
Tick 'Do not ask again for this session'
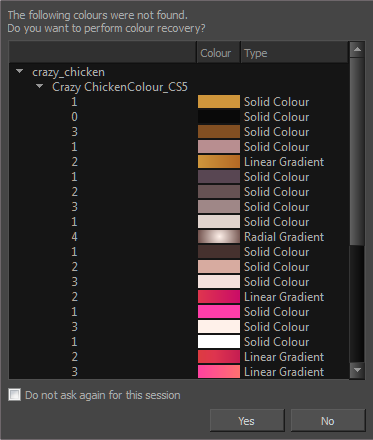click(x=14, y=395)
